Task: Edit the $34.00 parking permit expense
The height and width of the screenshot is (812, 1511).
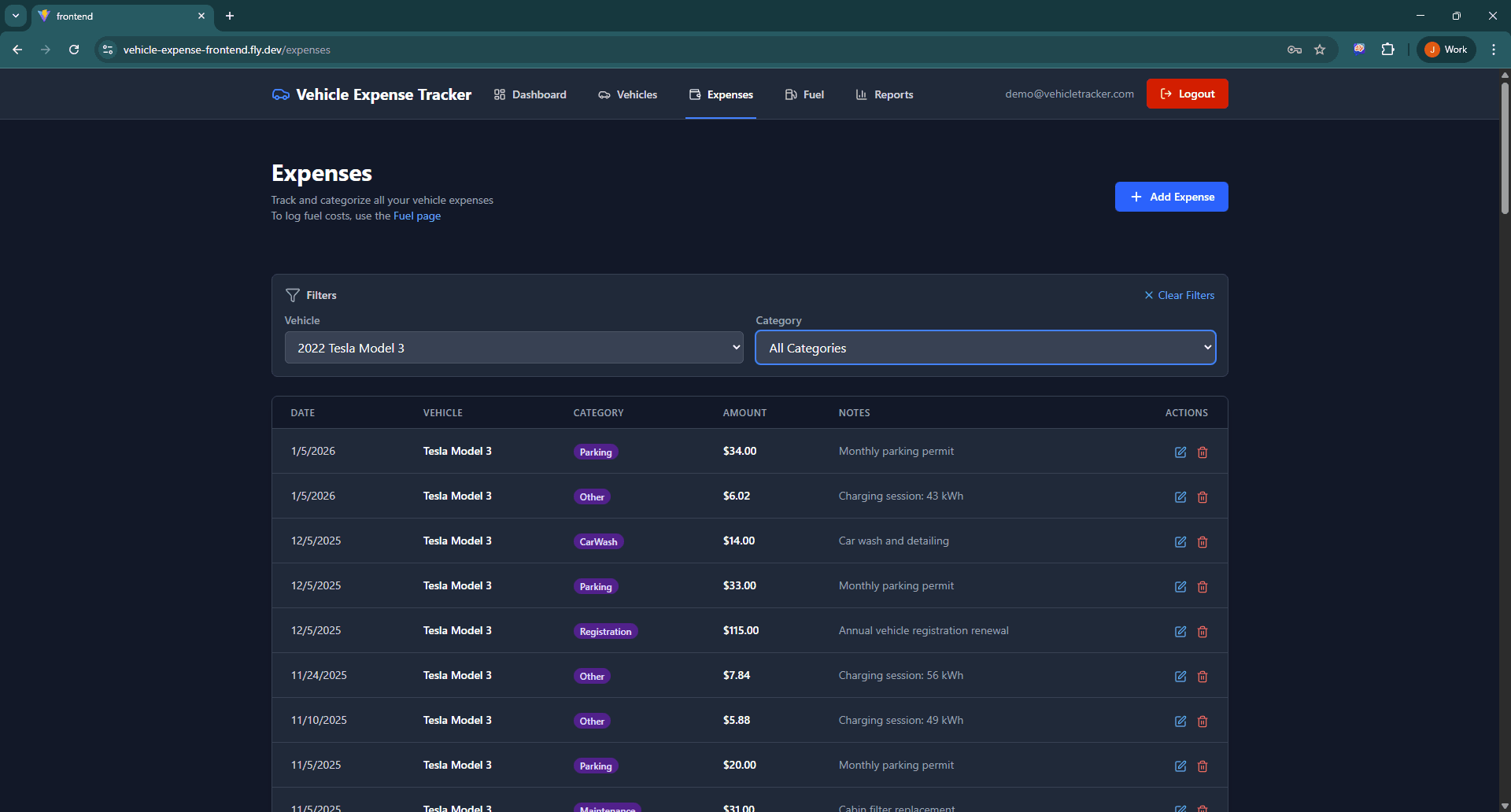Action: 1180,452
